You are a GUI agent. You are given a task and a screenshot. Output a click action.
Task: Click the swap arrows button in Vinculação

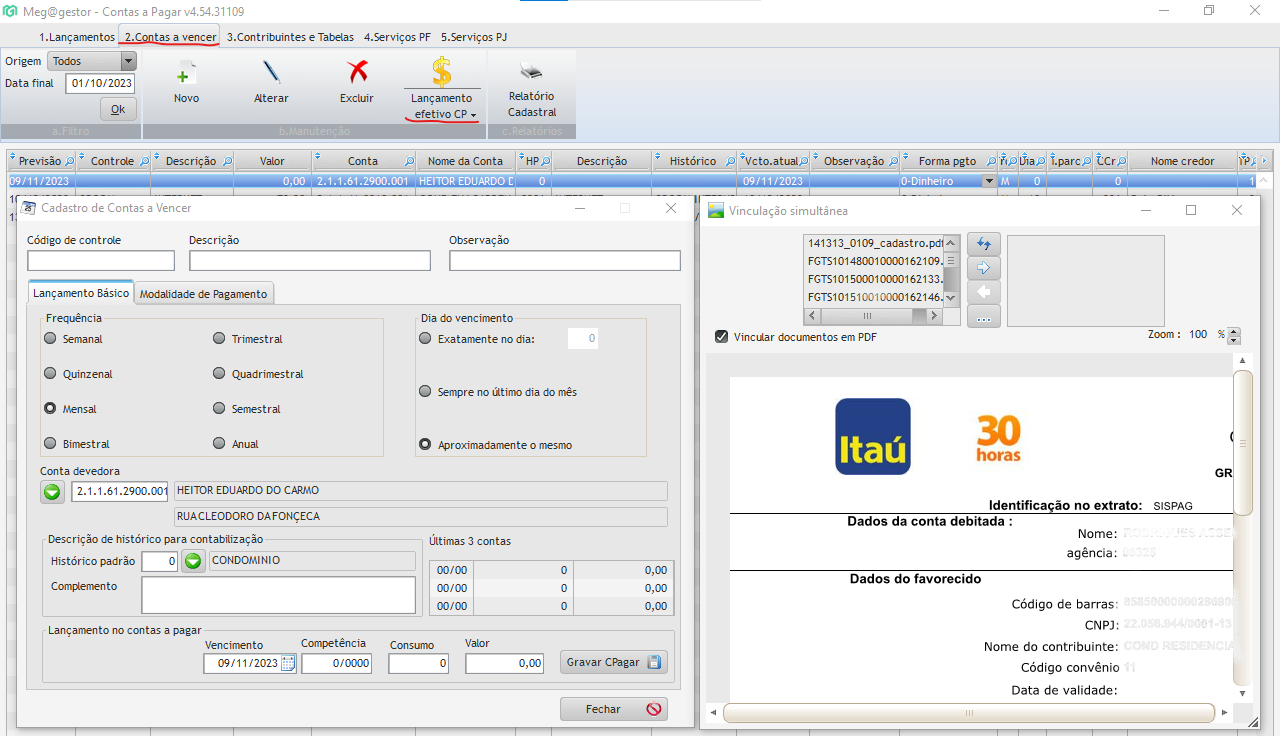tap(983, 244)
